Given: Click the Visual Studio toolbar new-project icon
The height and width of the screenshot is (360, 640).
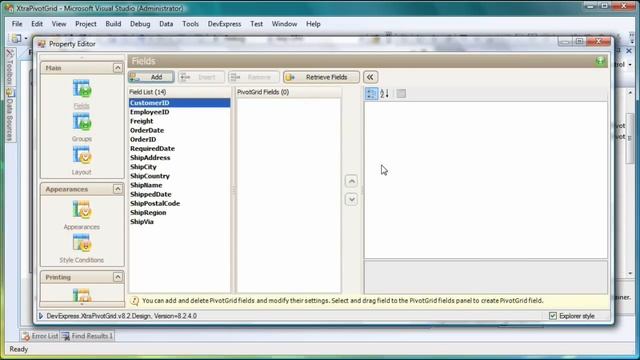Looking at the screenshot, I should pos(16,38).
